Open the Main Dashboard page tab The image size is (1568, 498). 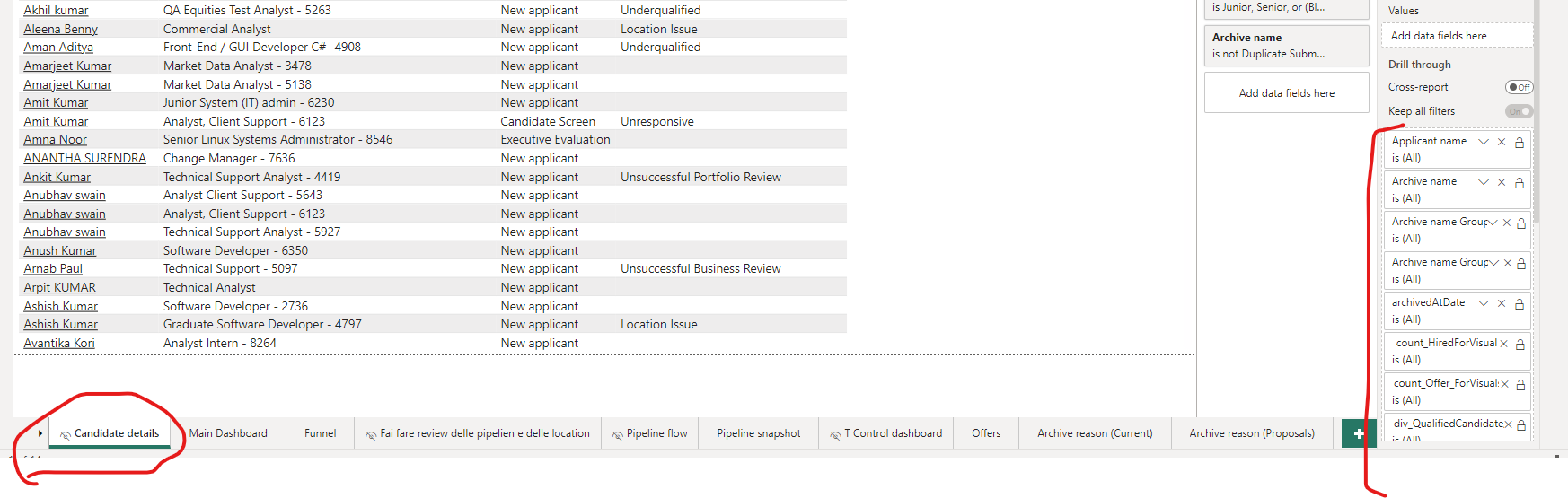click(228, 433)
